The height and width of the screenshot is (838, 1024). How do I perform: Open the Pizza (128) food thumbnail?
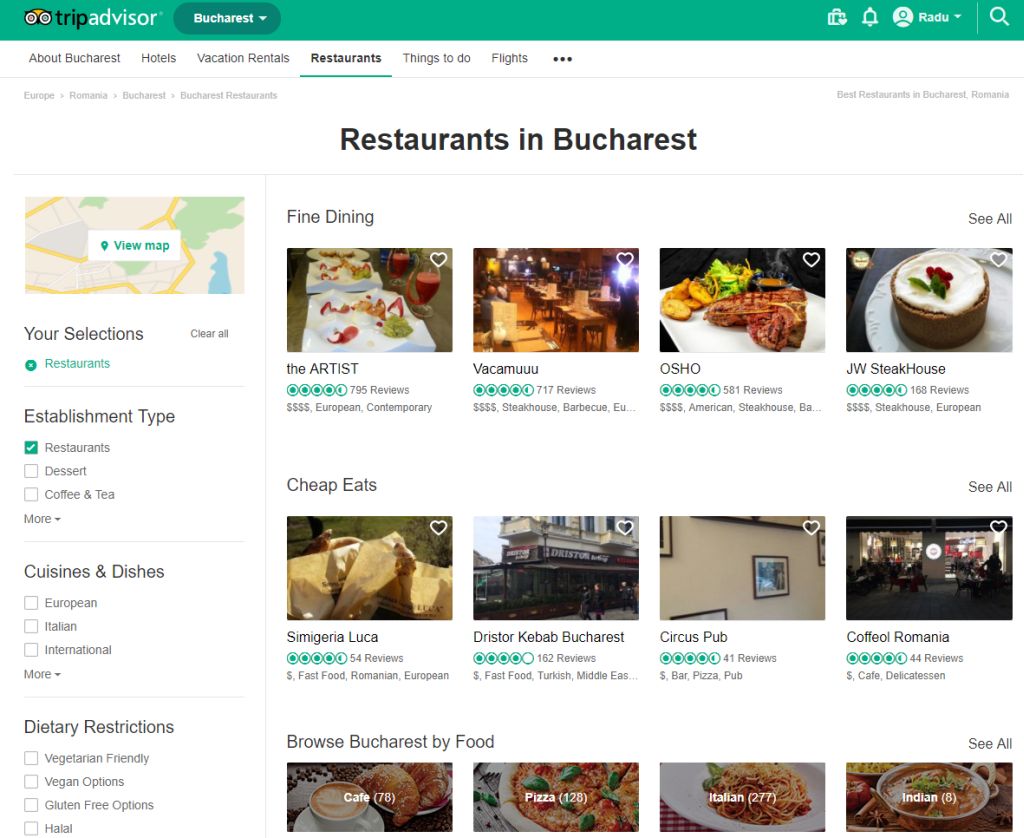coord(555,797)
